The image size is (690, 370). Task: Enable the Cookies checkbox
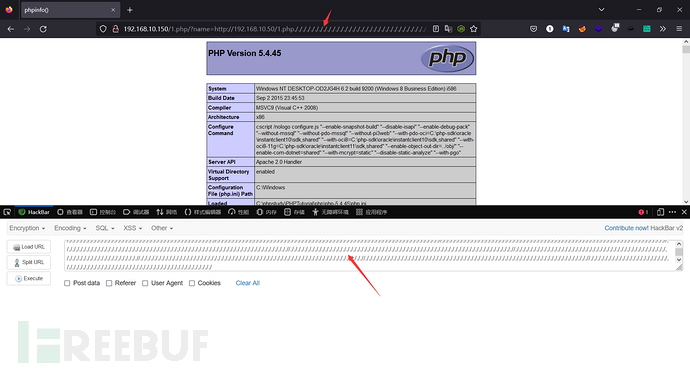(x=192, y=283)
